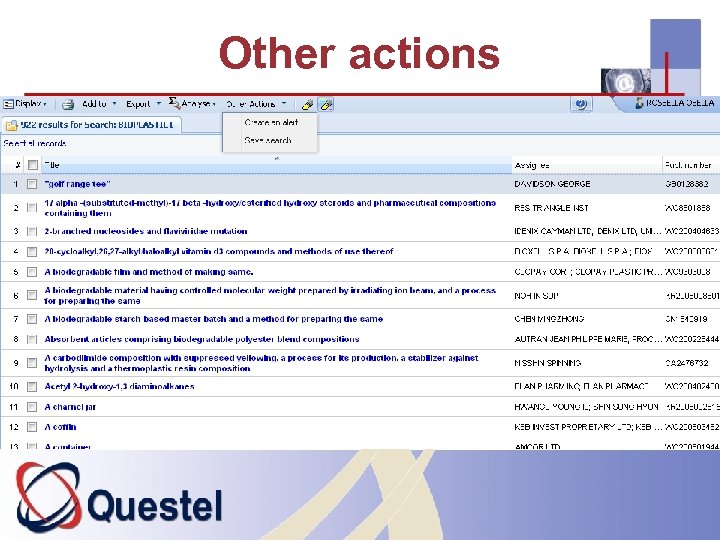Check the Absorbent articles row checkbox

(x=32, y=339)
